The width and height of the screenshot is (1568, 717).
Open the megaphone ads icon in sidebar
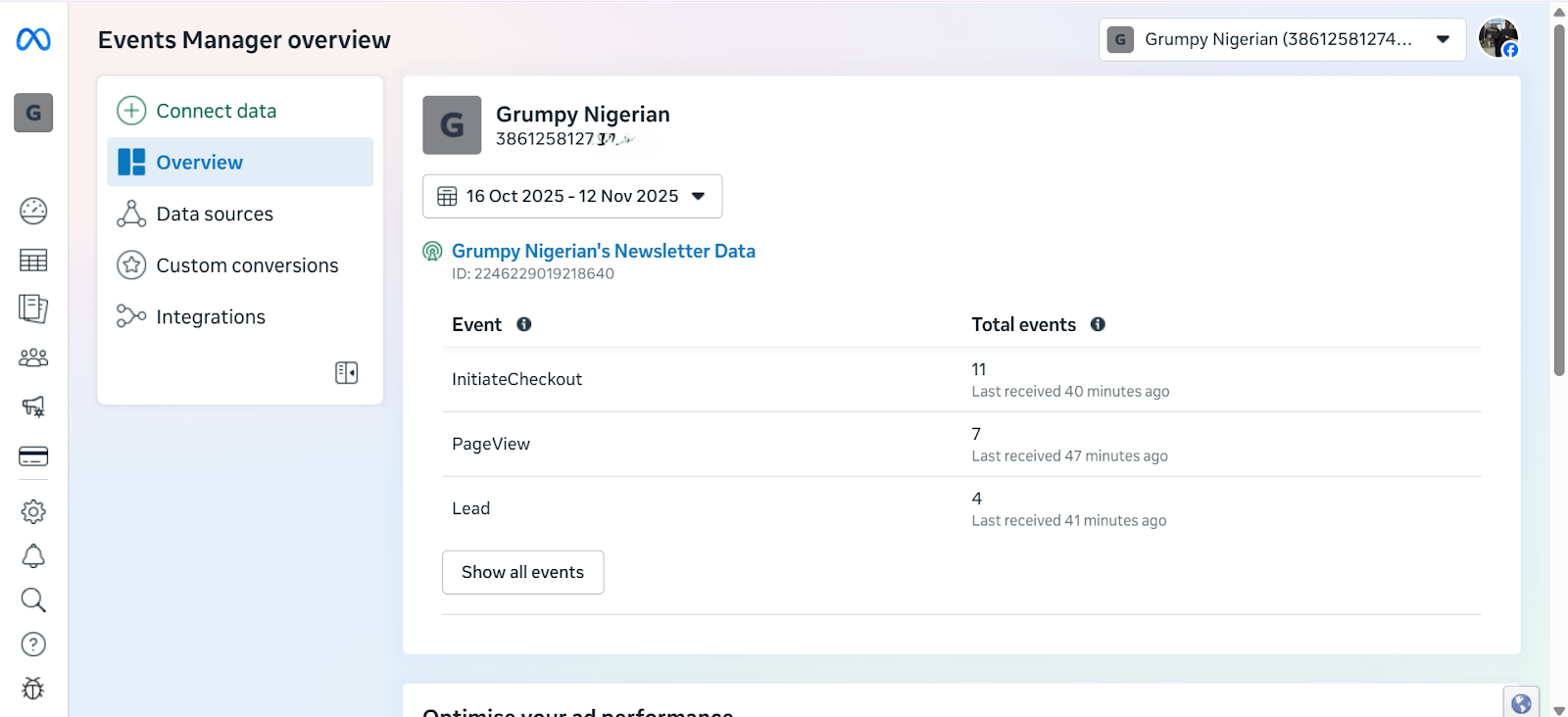[33, 406]
